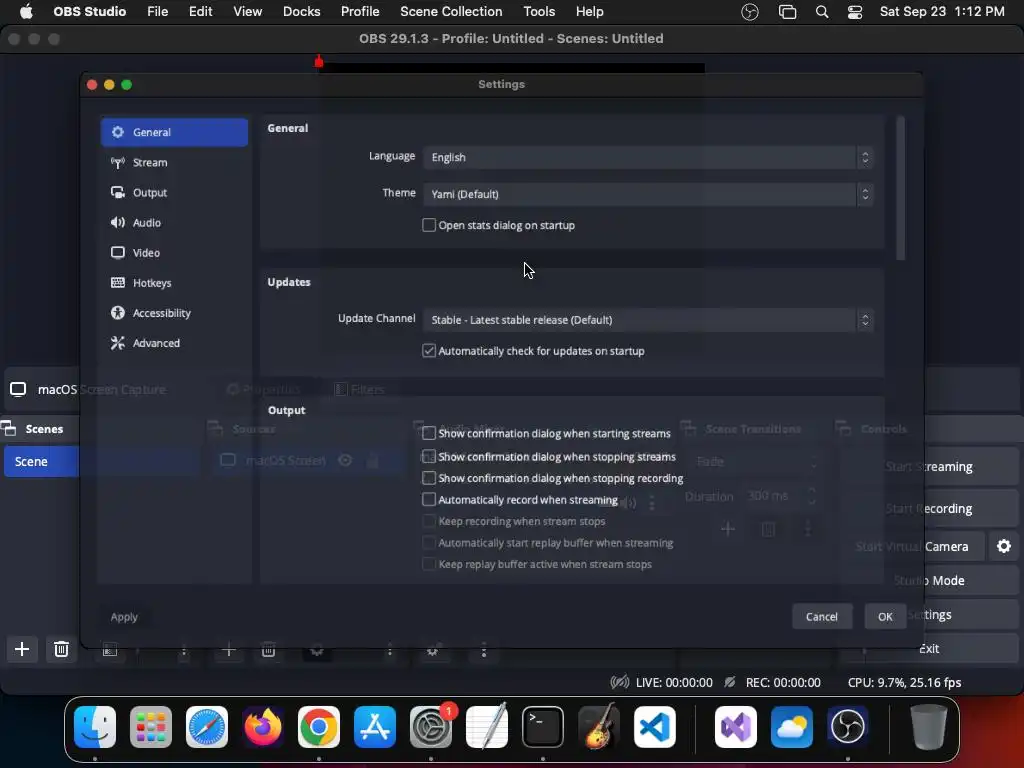Open the Tools menu
Screen dimensions: 1024x768
(x=539, y=12)
